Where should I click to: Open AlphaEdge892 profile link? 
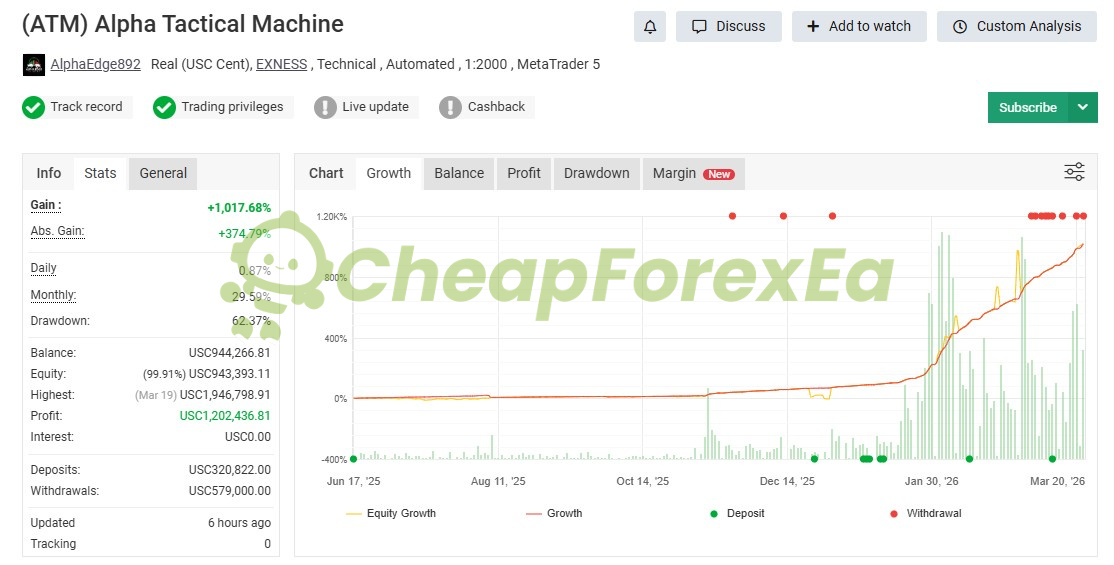95,65
